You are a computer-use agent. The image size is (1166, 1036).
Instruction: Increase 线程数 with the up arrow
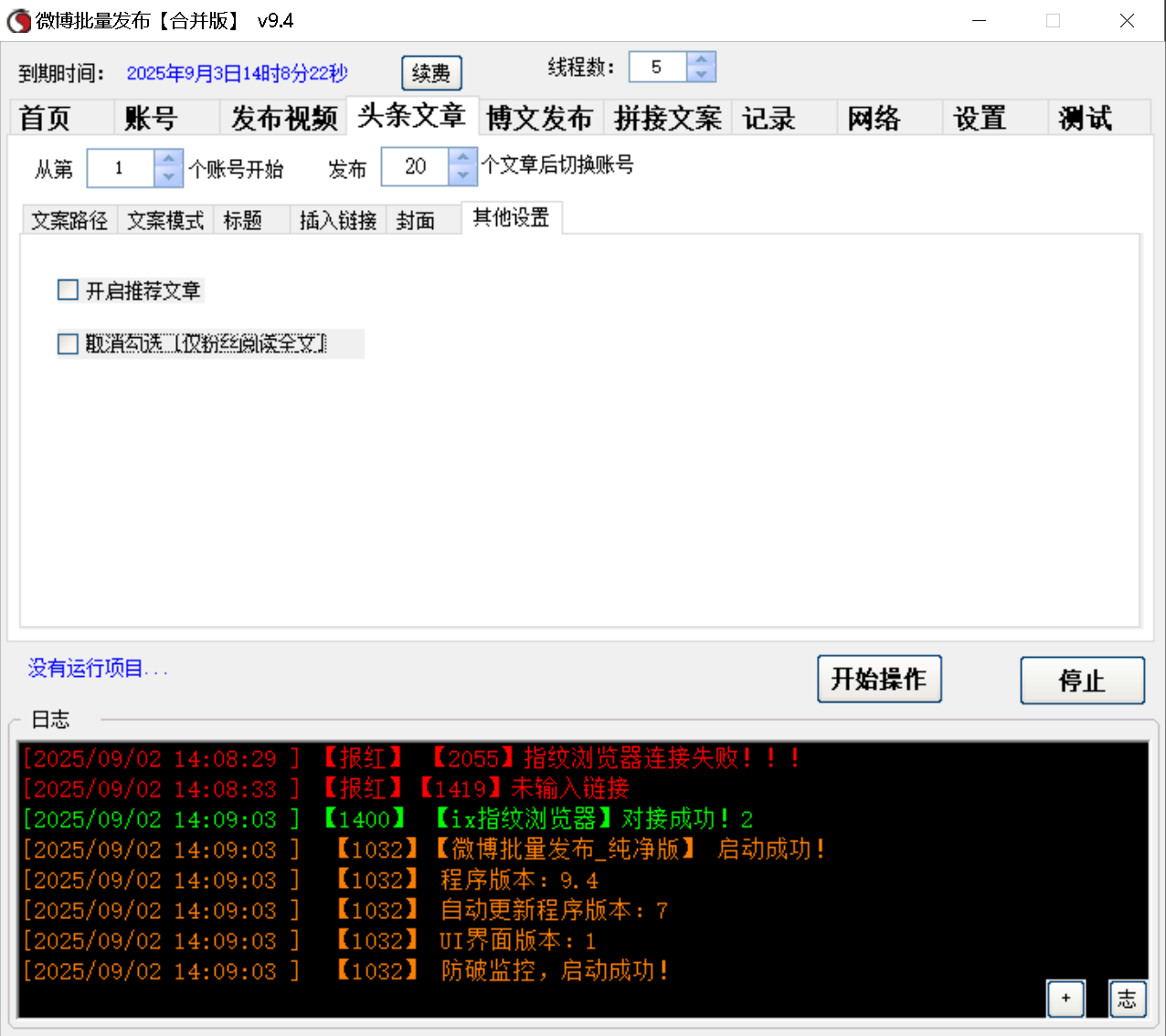[x=701, y=58]
